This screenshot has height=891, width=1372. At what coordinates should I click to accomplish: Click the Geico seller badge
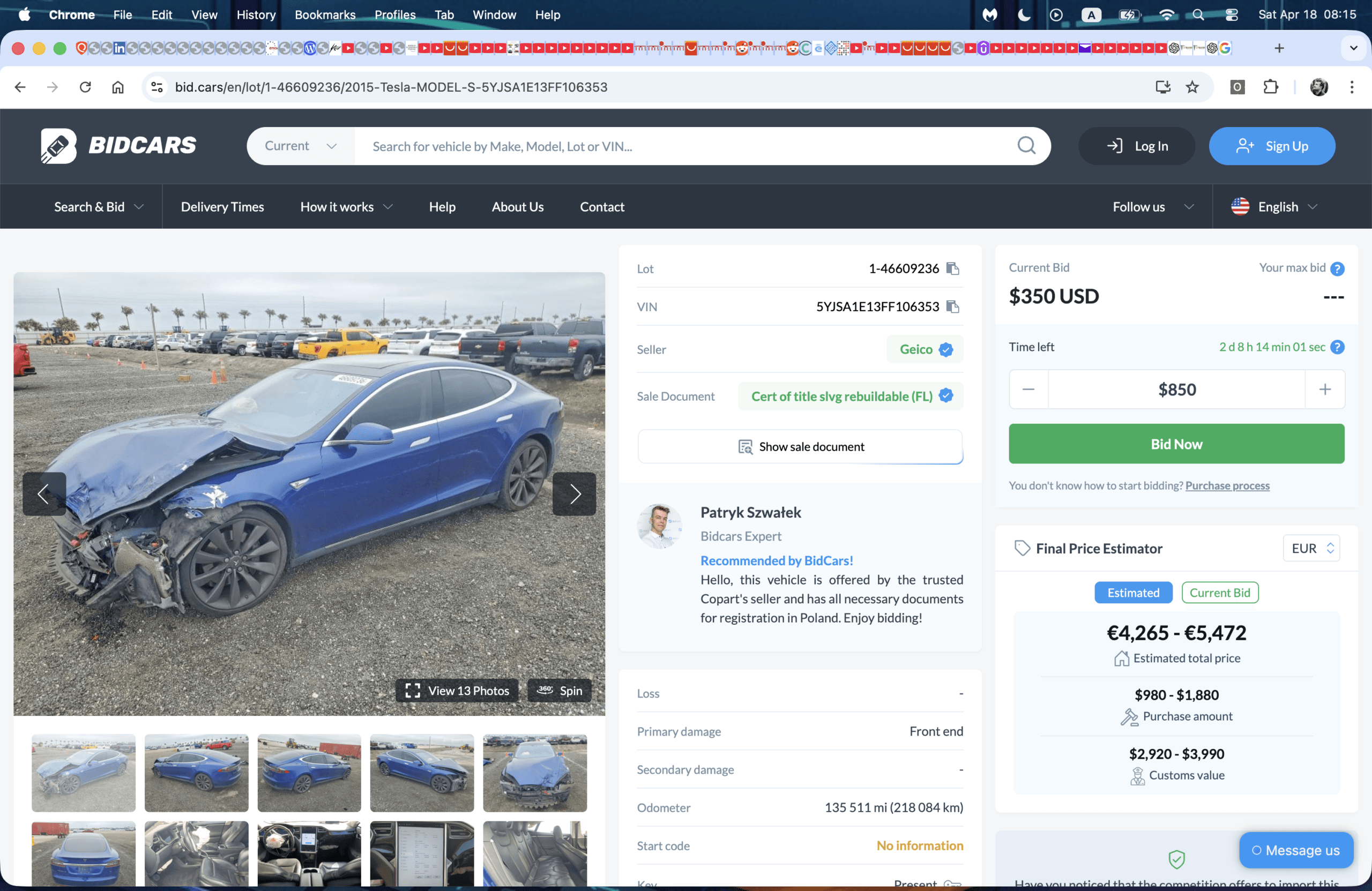tap(924, 349)
